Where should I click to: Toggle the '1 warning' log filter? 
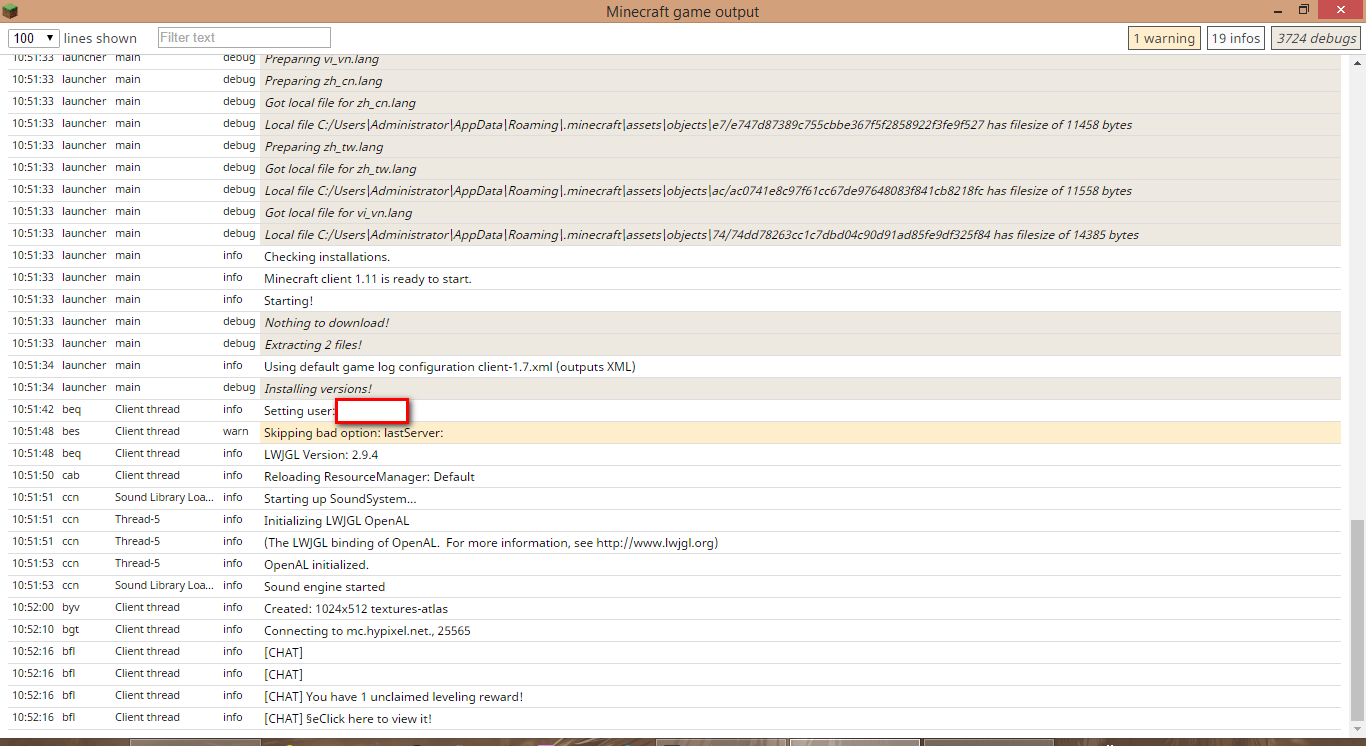(1163, 38)
